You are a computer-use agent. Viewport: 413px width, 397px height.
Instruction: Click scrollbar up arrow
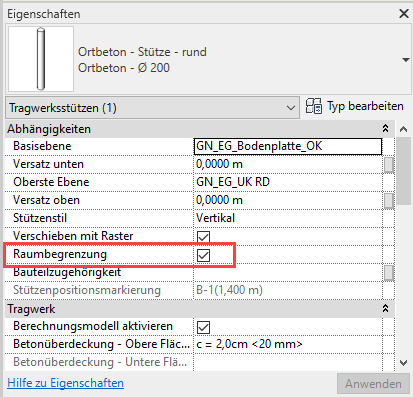pos(403,129)
